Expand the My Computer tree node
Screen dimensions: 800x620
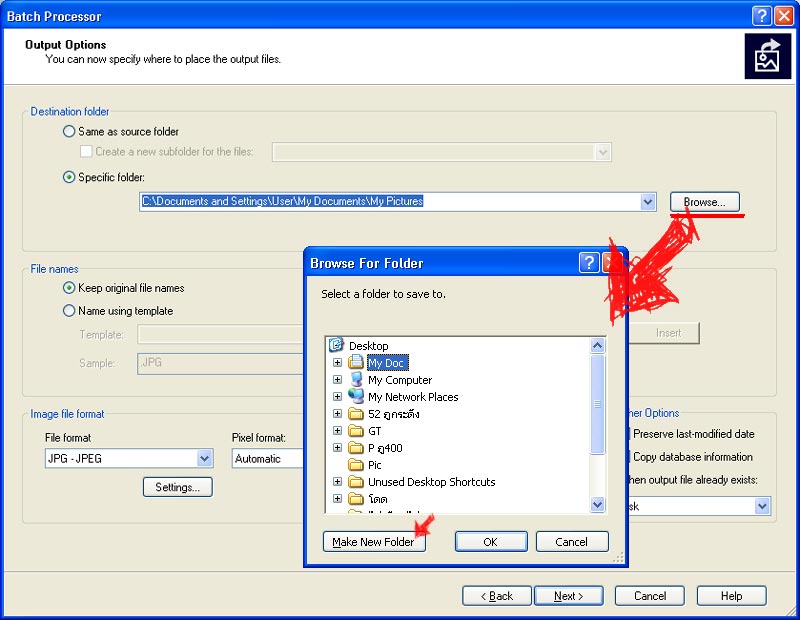337,380
